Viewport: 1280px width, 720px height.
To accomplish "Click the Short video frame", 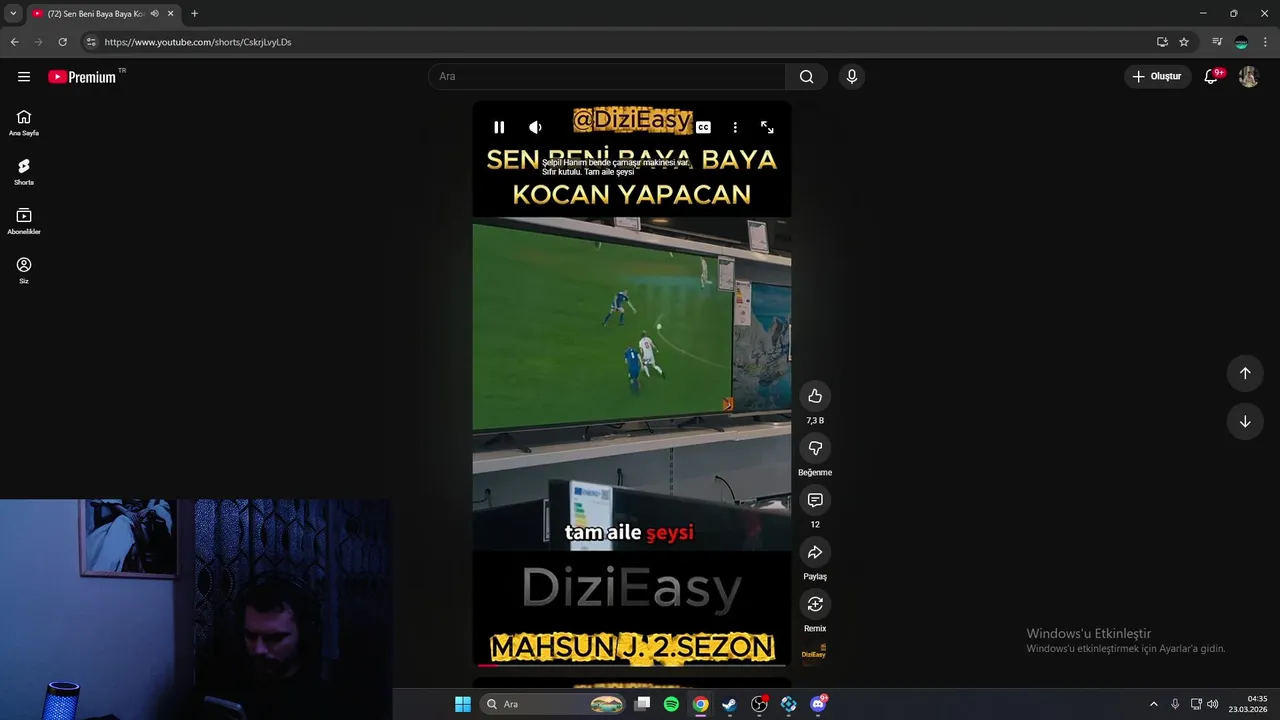I will pos(632,383).
